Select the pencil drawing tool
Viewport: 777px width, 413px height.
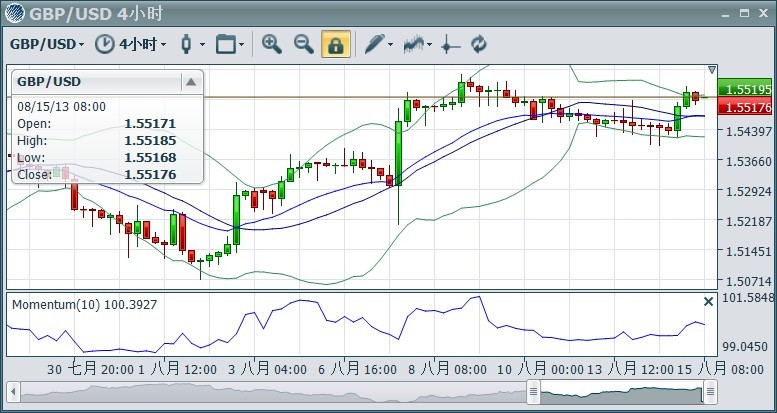375,44
